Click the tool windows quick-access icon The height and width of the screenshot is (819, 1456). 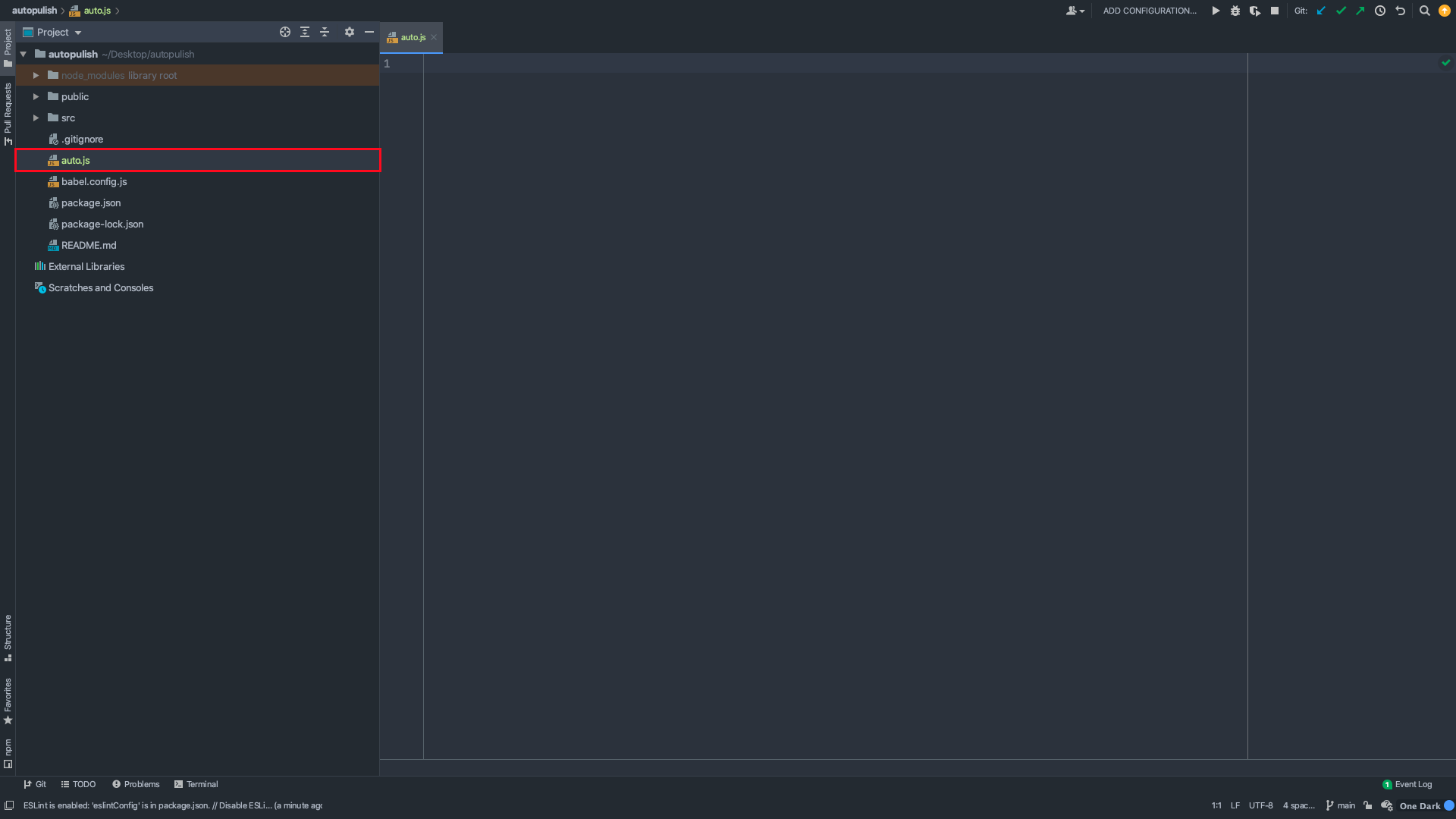click(9, 805)
